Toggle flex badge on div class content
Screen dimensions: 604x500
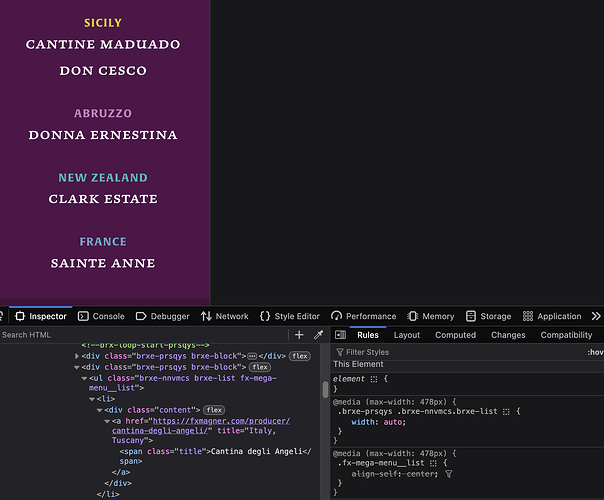(x=214, y=409)
